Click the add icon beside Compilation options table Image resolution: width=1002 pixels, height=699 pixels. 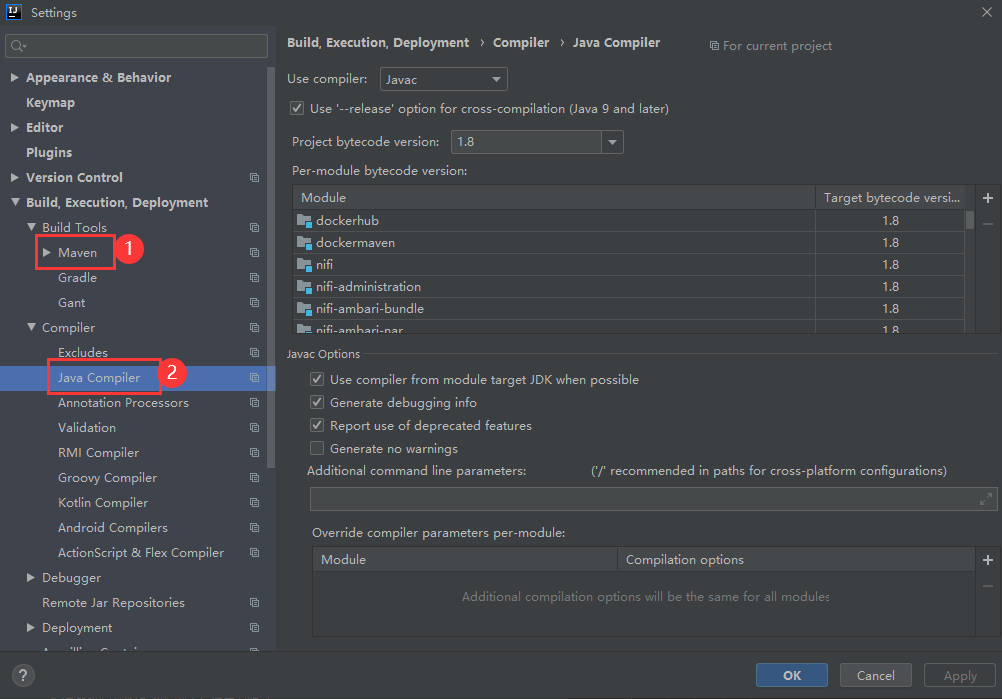[988, 560]
